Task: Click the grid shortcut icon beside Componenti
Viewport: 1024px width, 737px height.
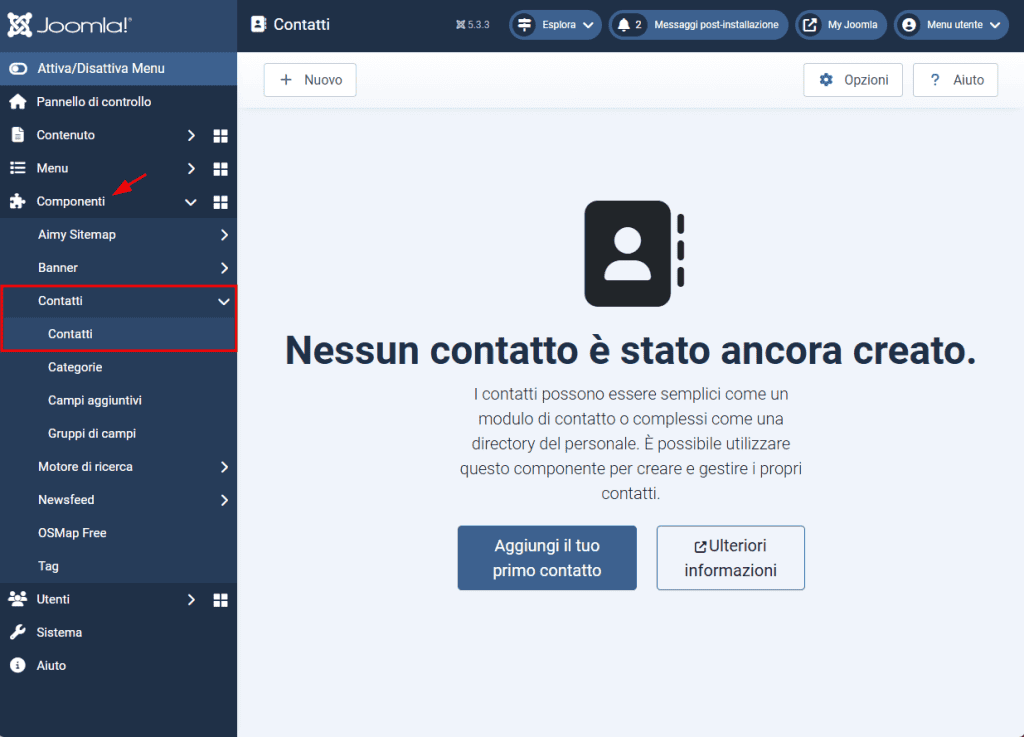Action: 220,201
